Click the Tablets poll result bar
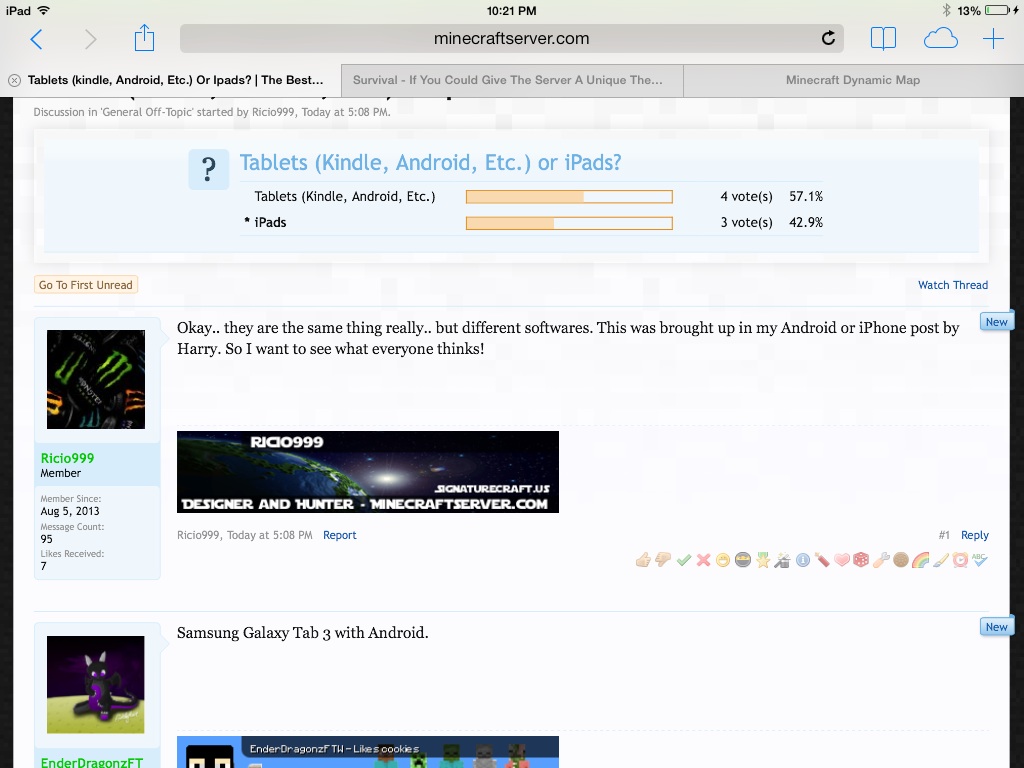 569,197
